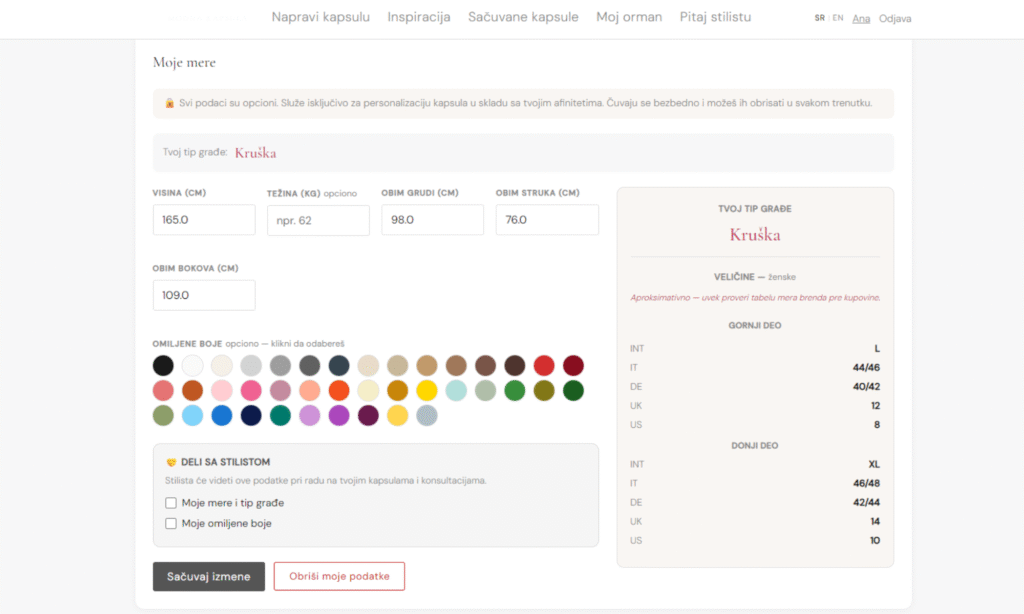Go to 'Moj orman' in navigation
Screen dimensions: 1024x614
point(629,17)
